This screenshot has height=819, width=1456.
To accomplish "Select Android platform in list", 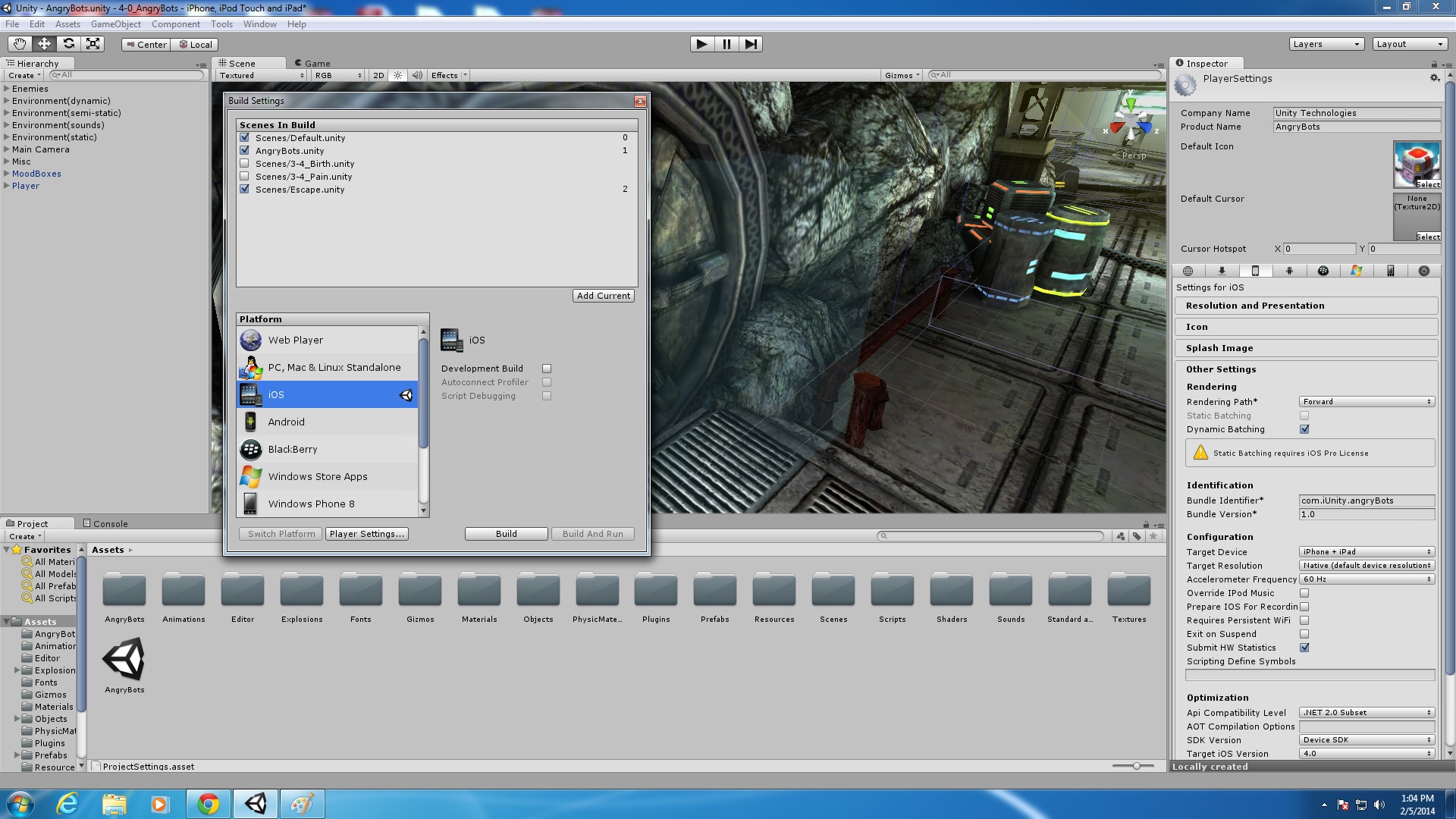I will pyautogui.click(x=328, y=422).
